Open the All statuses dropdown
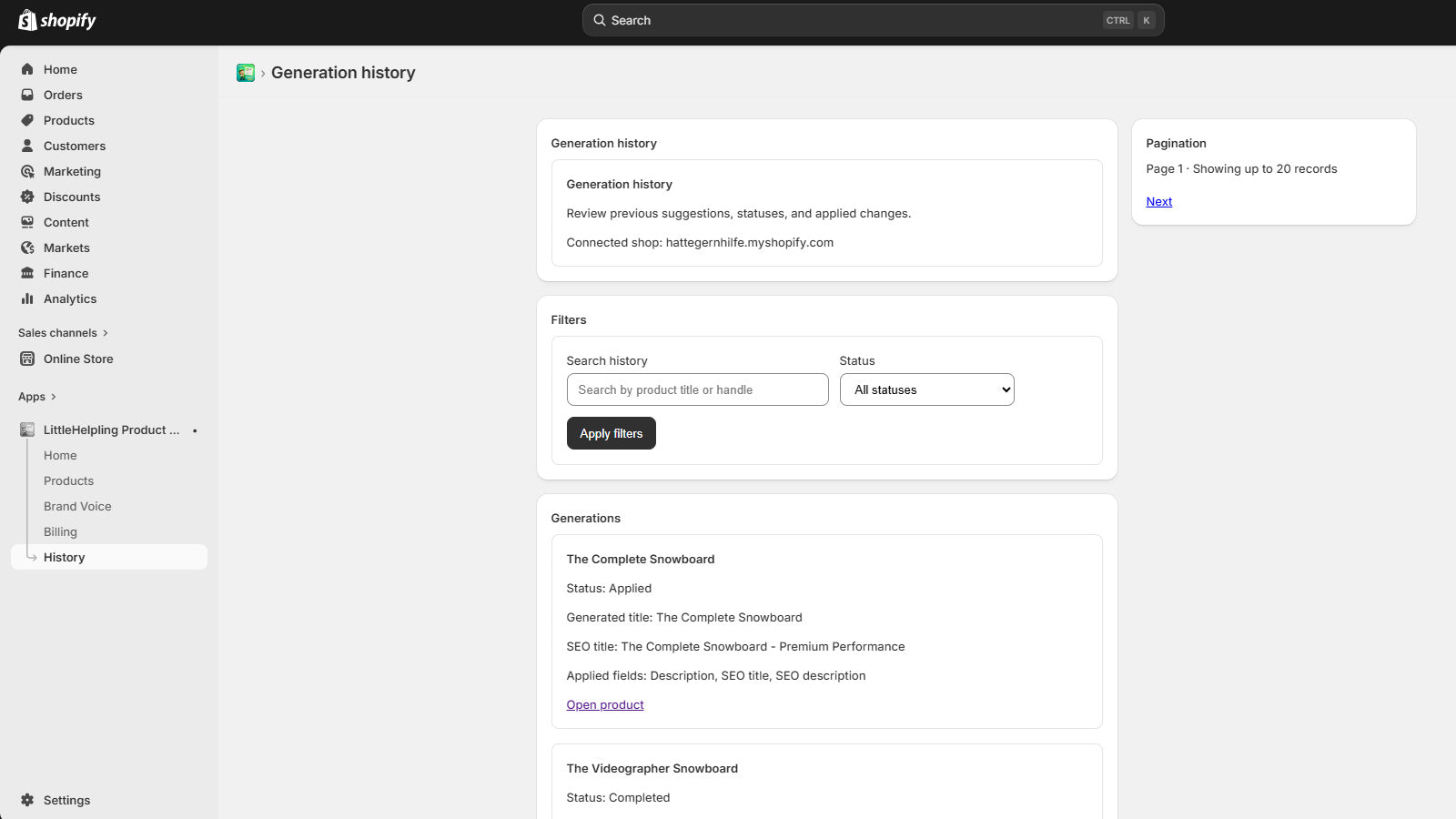Viewport: 1456px width, 819px height. pyautogui.click(x=926, y=389)
